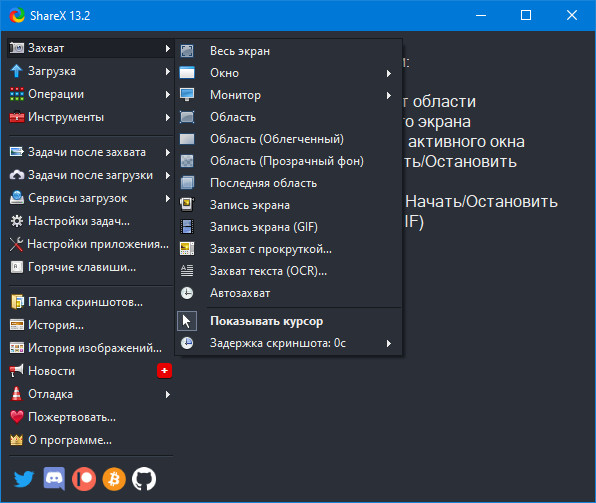Select Весь экран capture option
This screenshot has height=503, width=596.
288,51
